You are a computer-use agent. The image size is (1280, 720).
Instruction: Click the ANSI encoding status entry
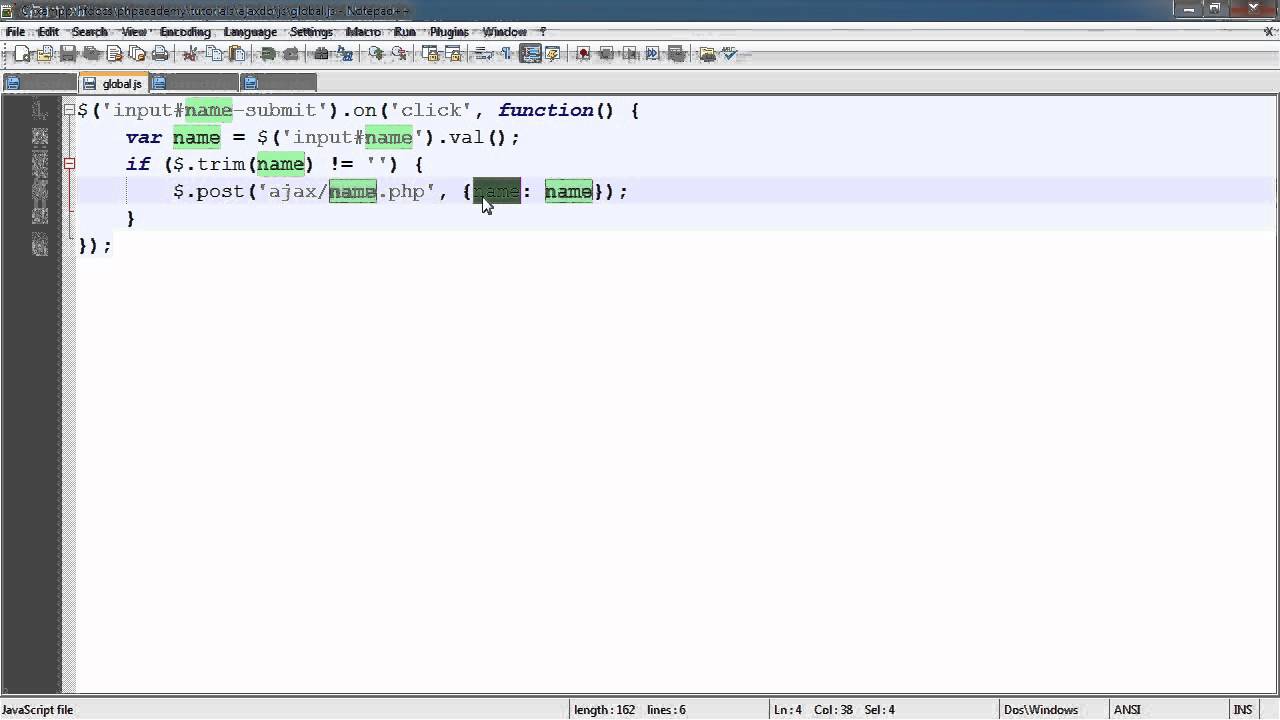[x=1127, y=710]
